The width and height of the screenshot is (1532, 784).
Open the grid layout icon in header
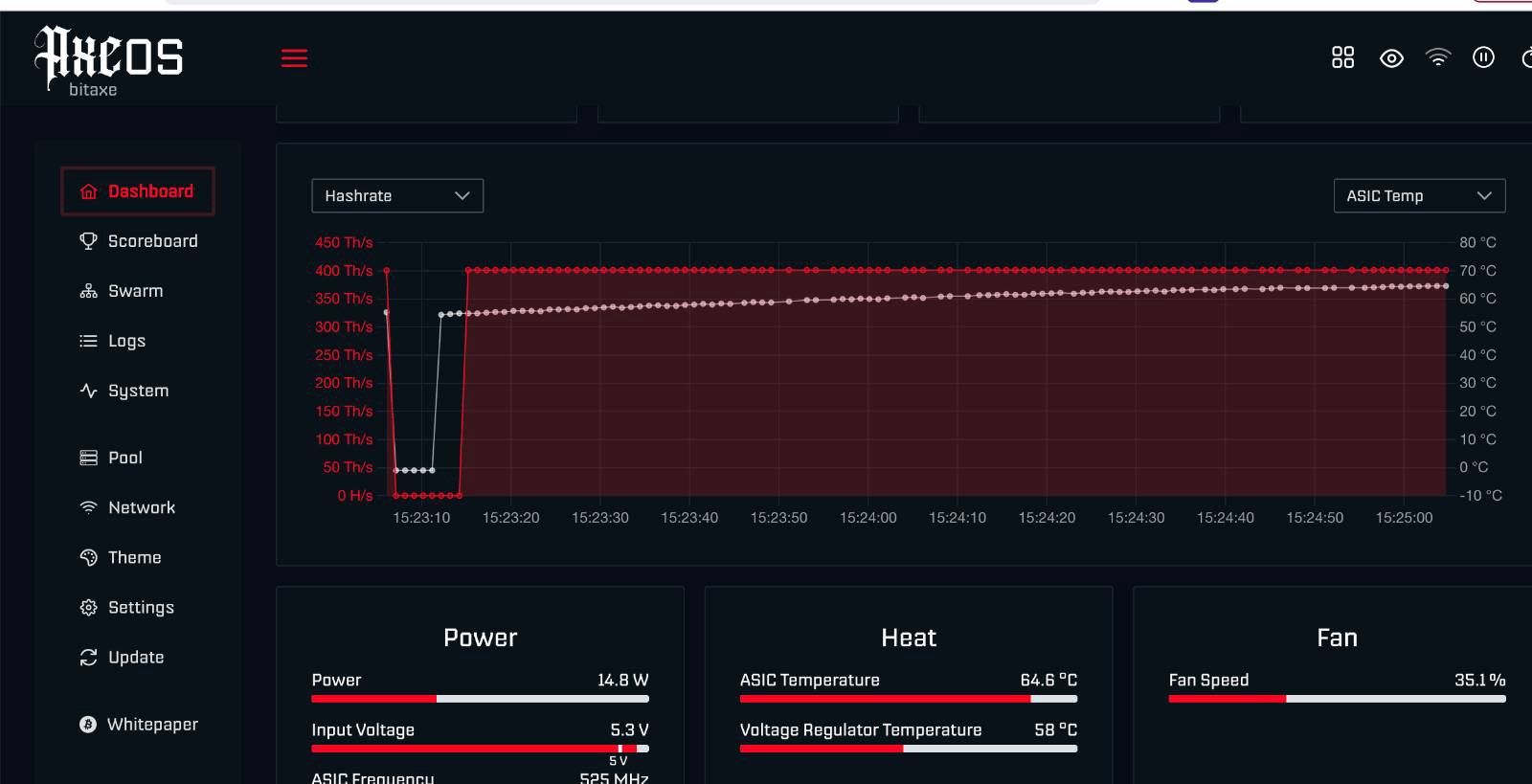click(x=1342, y=57)
